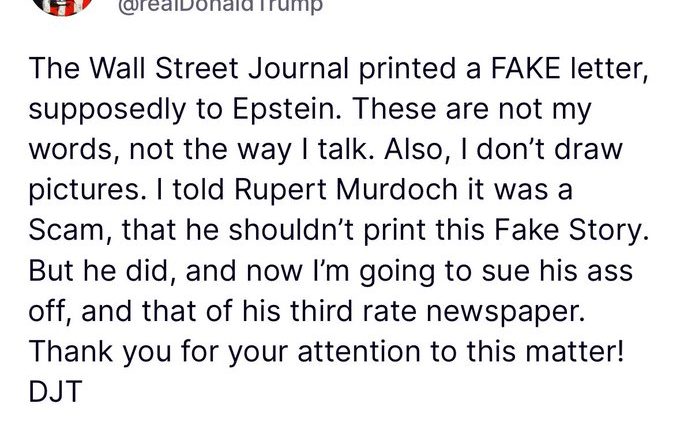Image resolution: width=680 pixels, height=438 pixels.
Task: Open the profile avatar picture
Action: click(x=63, y=6)
